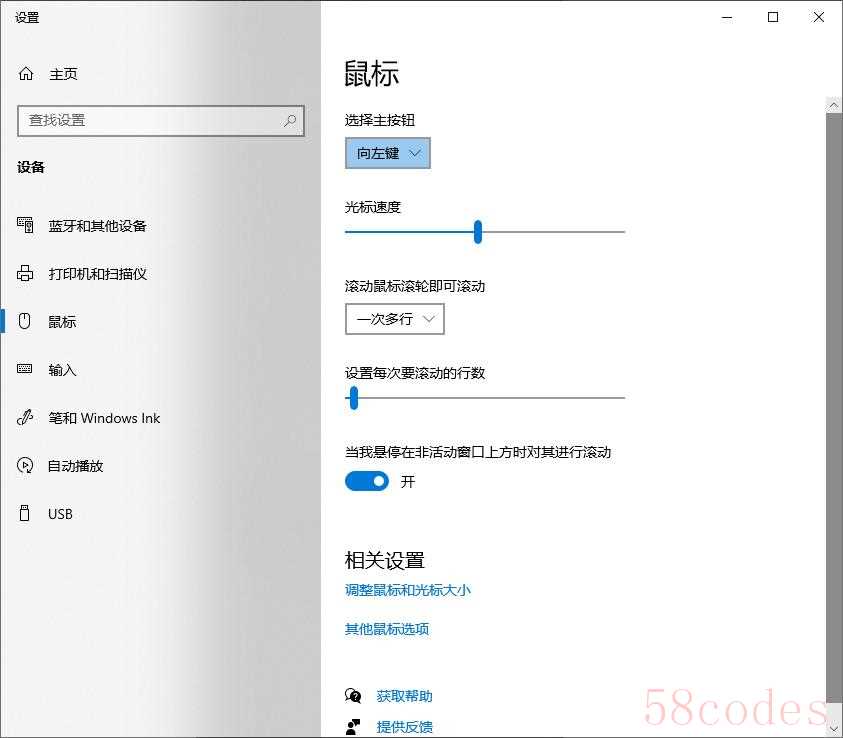The height and width of the screenshot is (738, 843).
Task: Close the 设置 window
Action: click(x=818, y=17)
